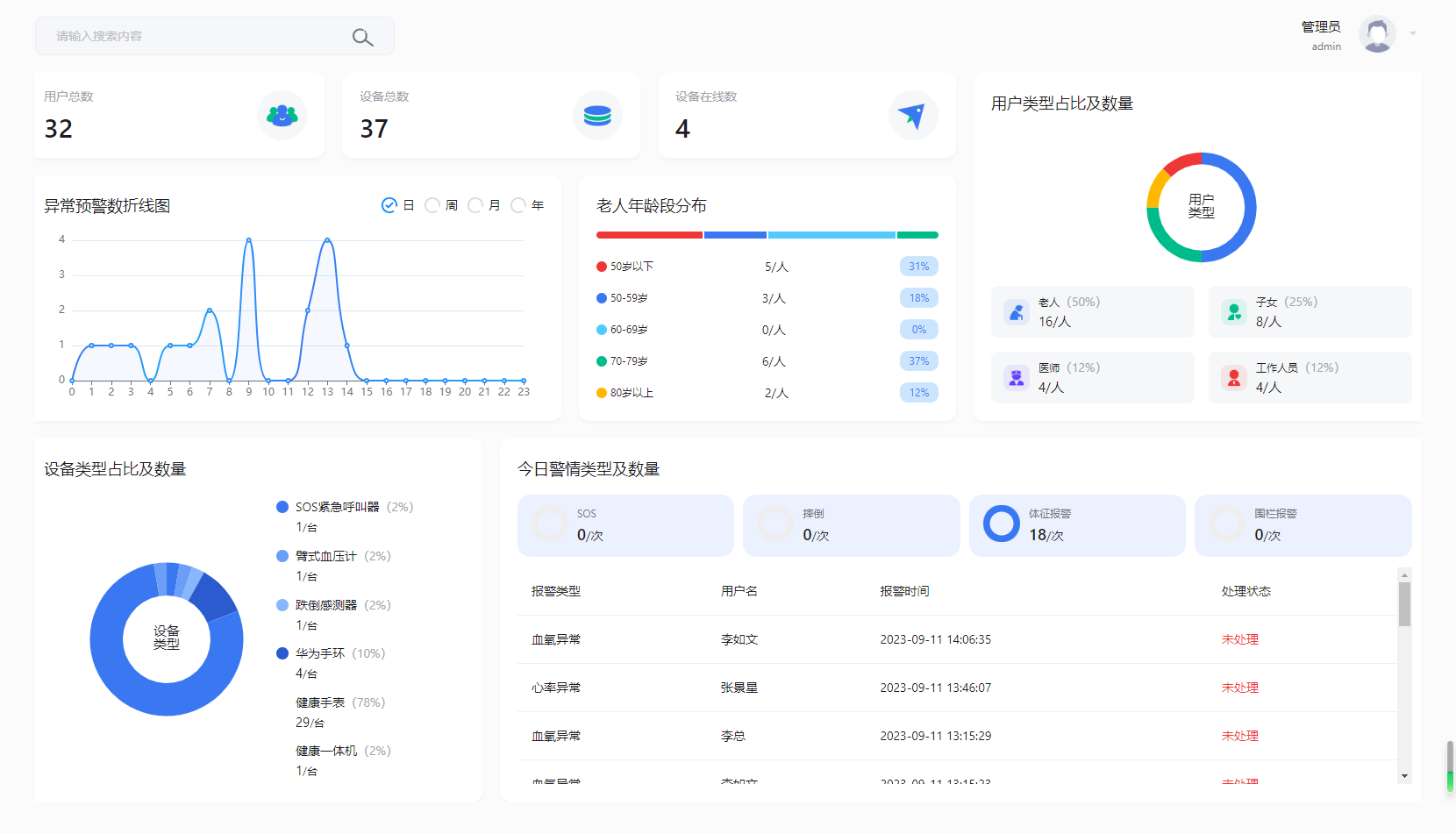Click the staff user type icon
The width and height of the screenshot is (1456, 834).
1234,377
